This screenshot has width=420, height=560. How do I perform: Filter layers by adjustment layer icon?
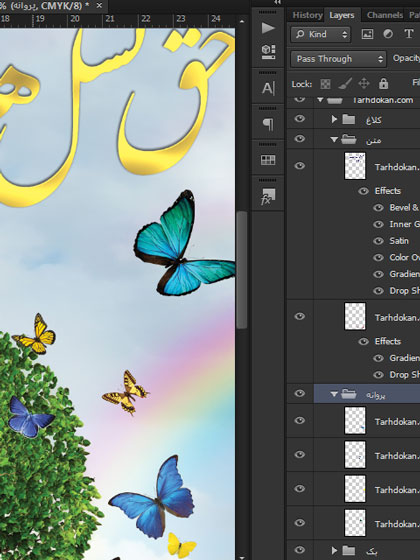388,34
